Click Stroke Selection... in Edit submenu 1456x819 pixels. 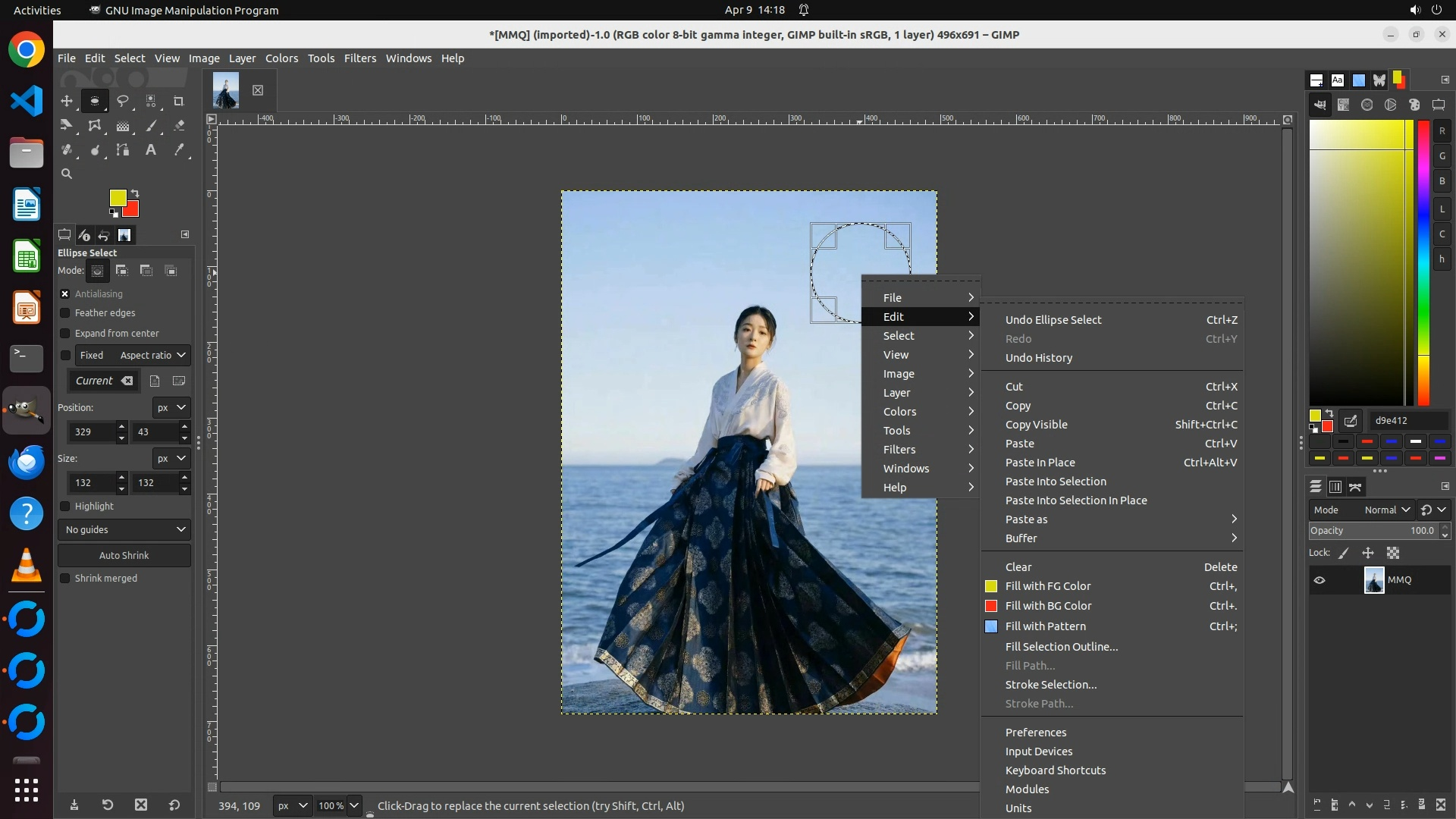point(1050,685)
